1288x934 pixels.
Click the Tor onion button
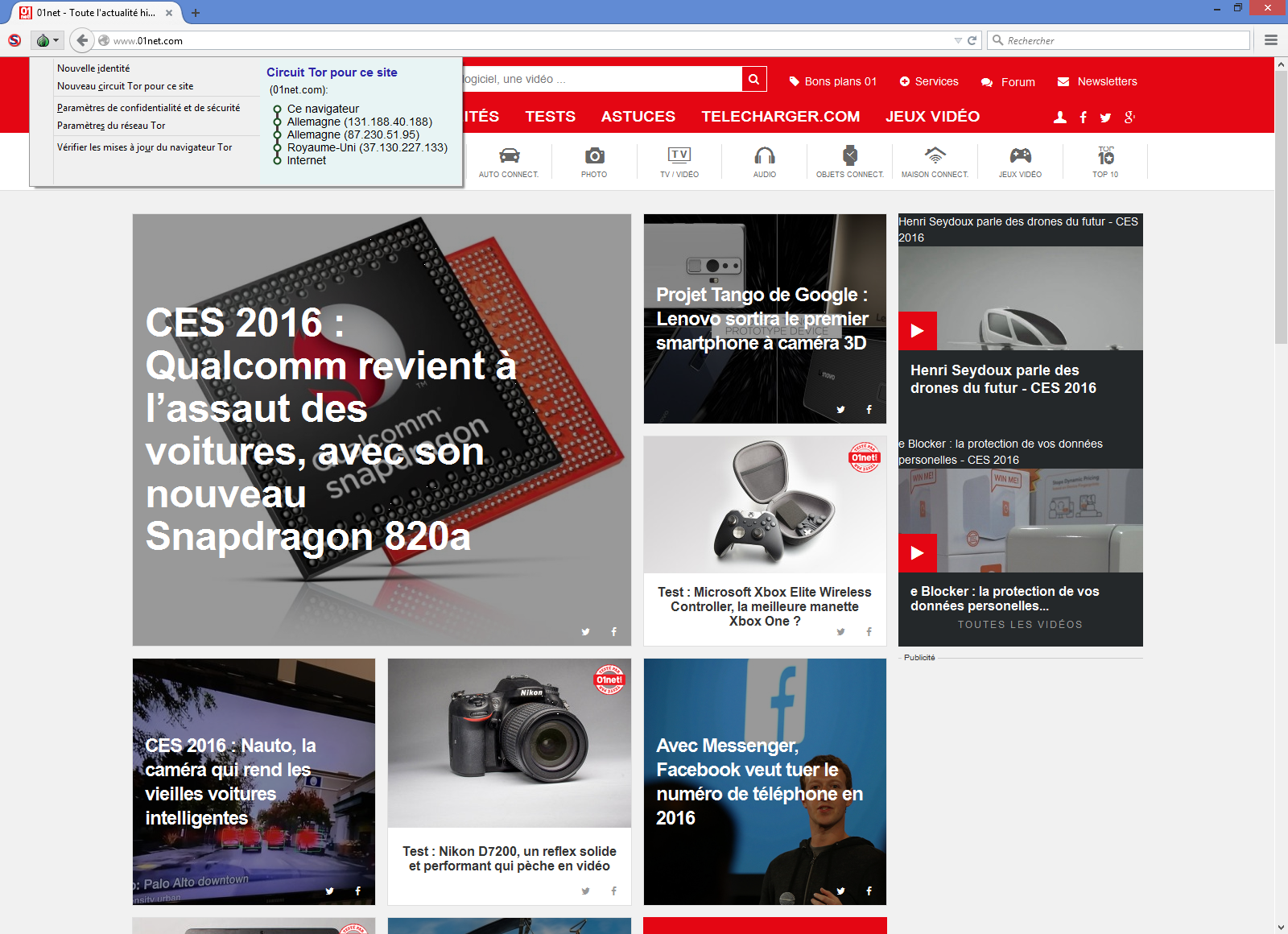point(45,40)
